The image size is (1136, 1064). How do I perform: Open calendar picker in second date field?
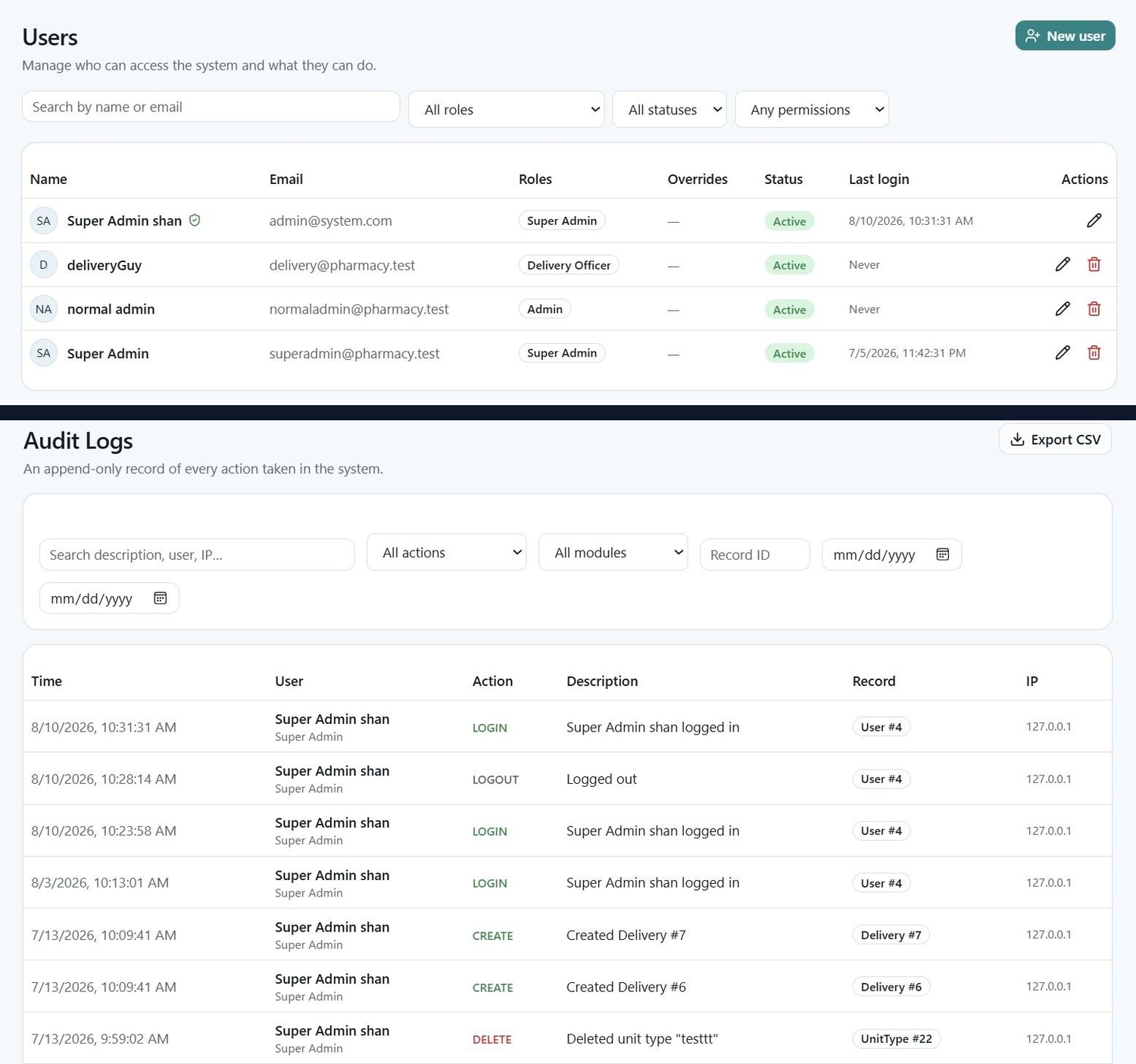point(160,598)
